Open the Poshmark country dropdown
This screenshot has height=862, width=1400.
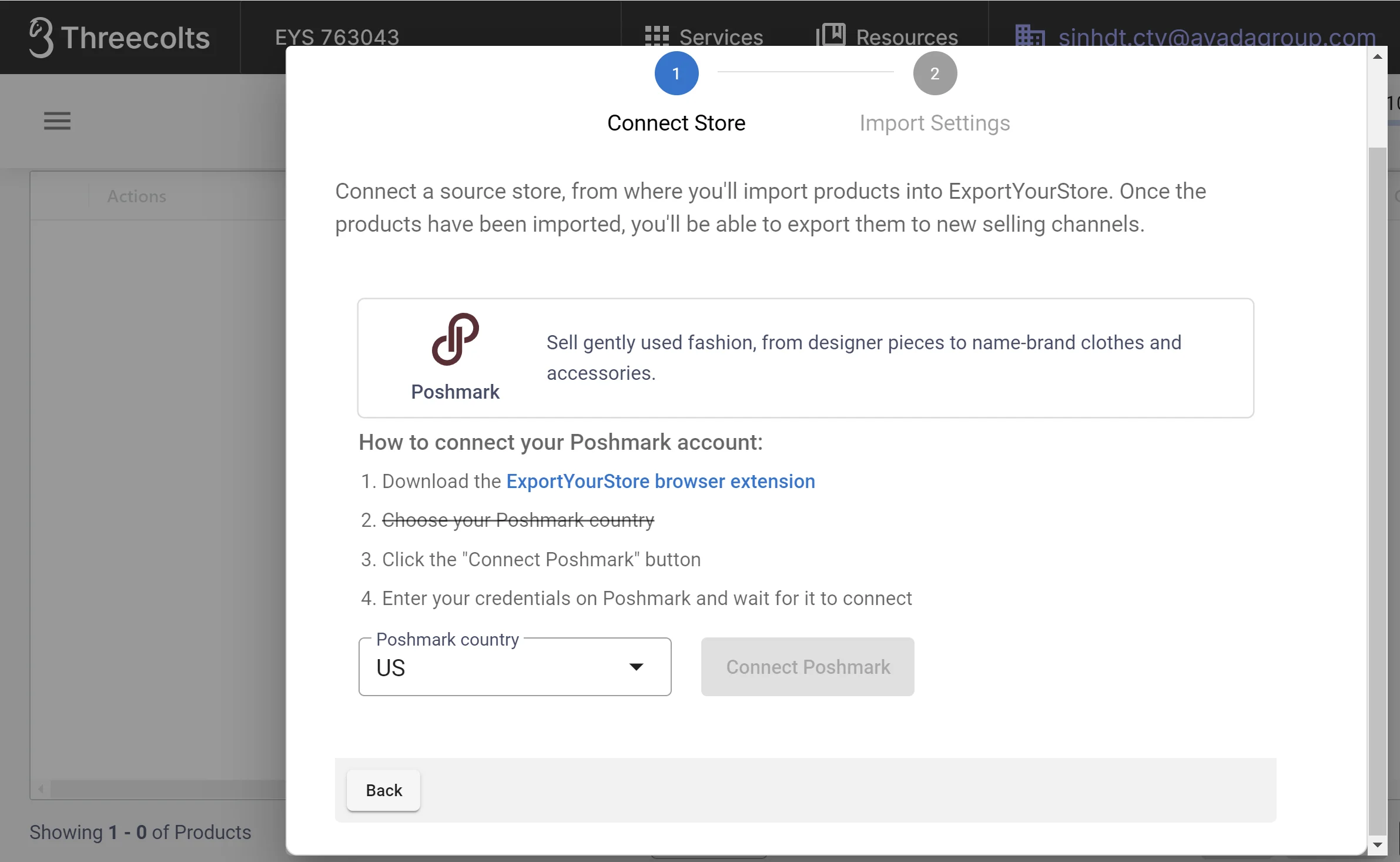pyautogui.click(x=515, y=667)
